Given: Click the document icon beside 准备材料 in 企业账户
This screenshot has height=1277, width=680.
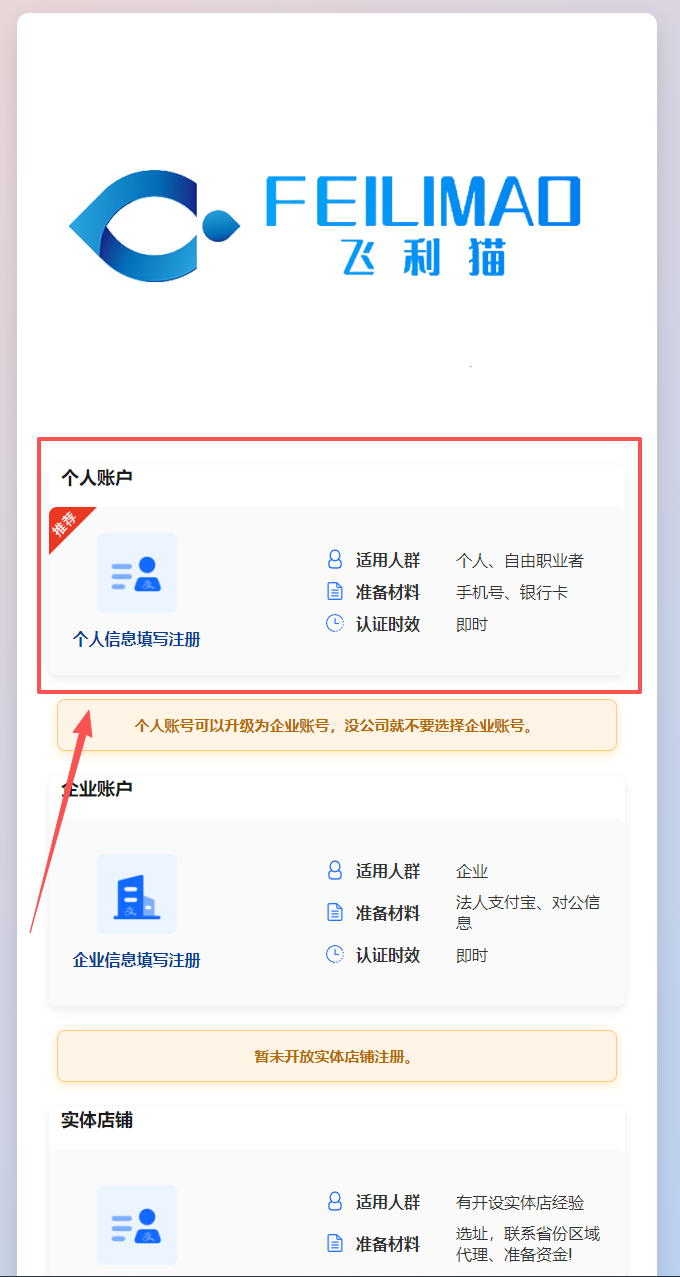Looking at the screenshot, I should tap(335, 913).
